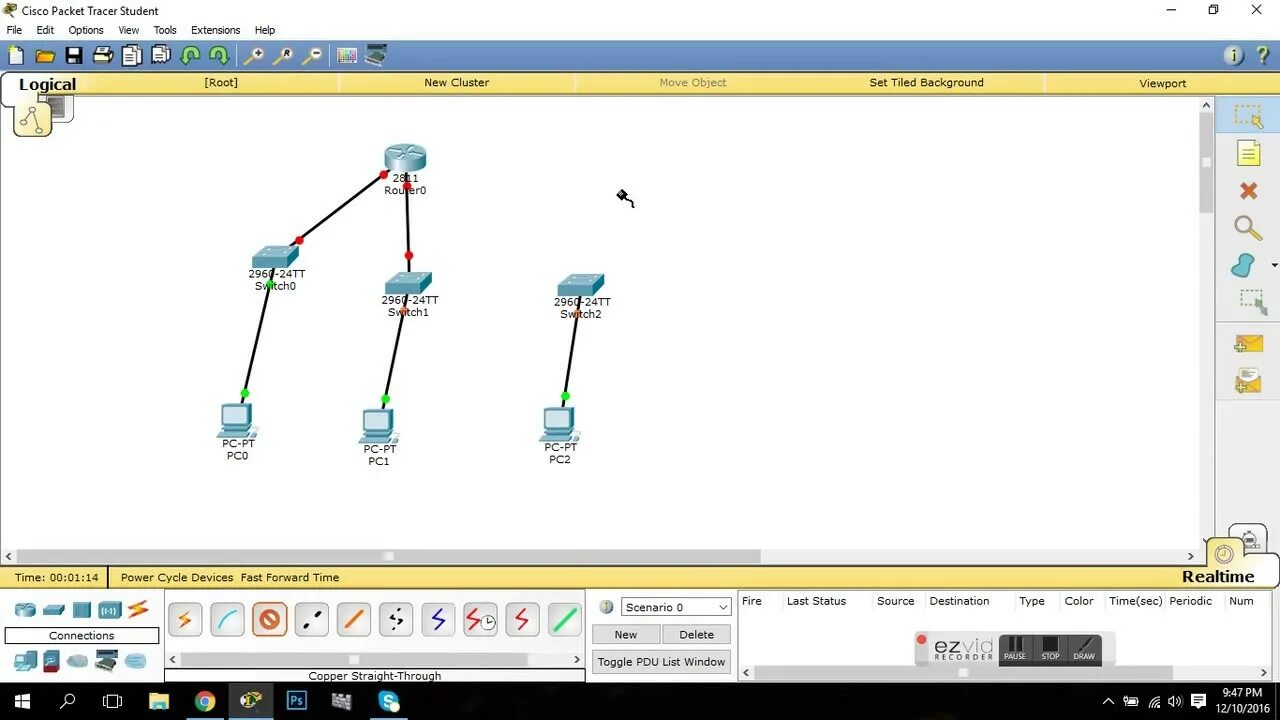
Task: Pick the orange Fiber cable
Action: pos(353,620)
